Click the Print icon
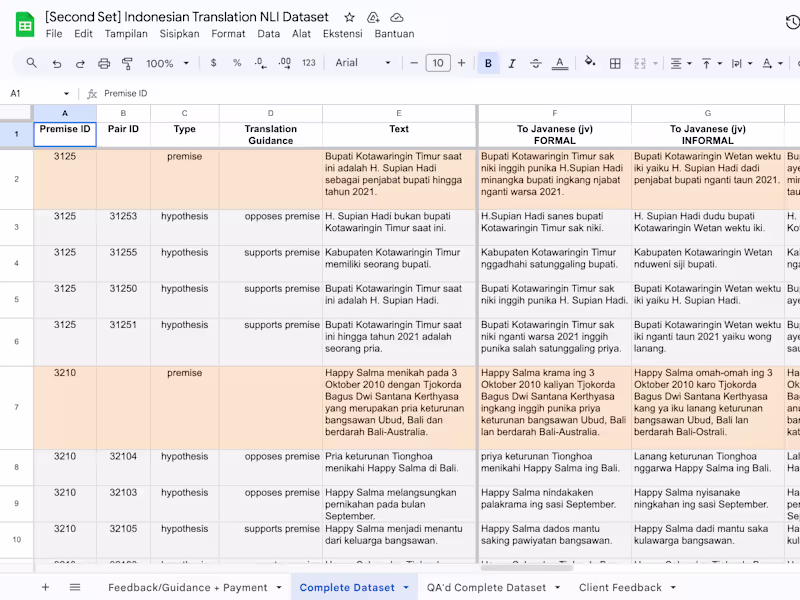The height and width of the screenshot is (600, 800). point(104,63)
